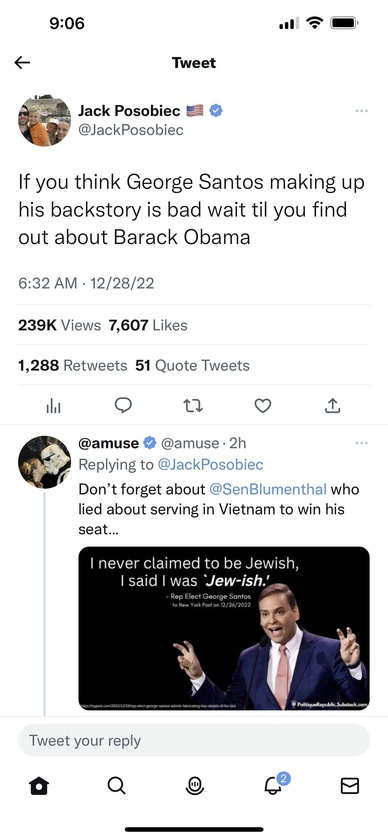The image size is (388, 839).
Task: Open the George Santos quote image
Action: [x=224, y=628]
